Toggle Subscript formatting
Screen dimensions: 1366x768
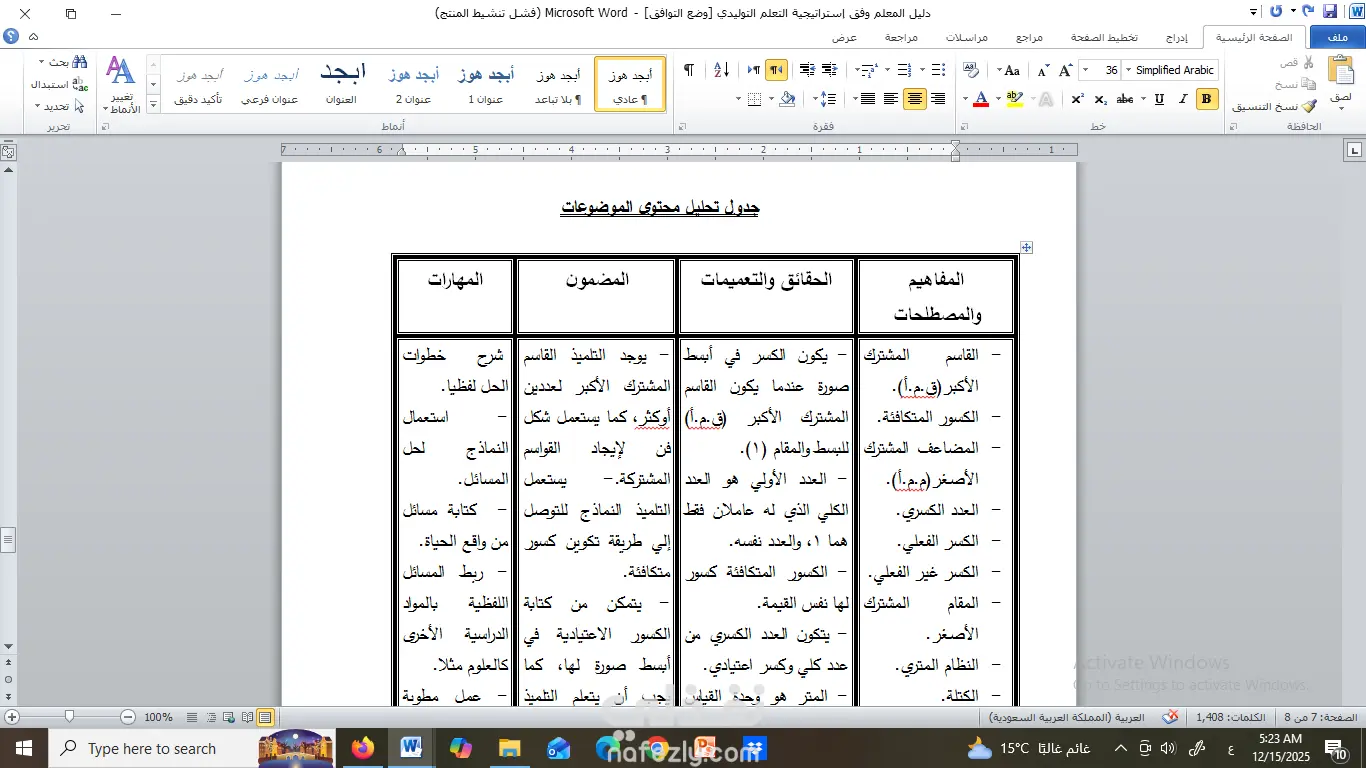click(1101, 99)
